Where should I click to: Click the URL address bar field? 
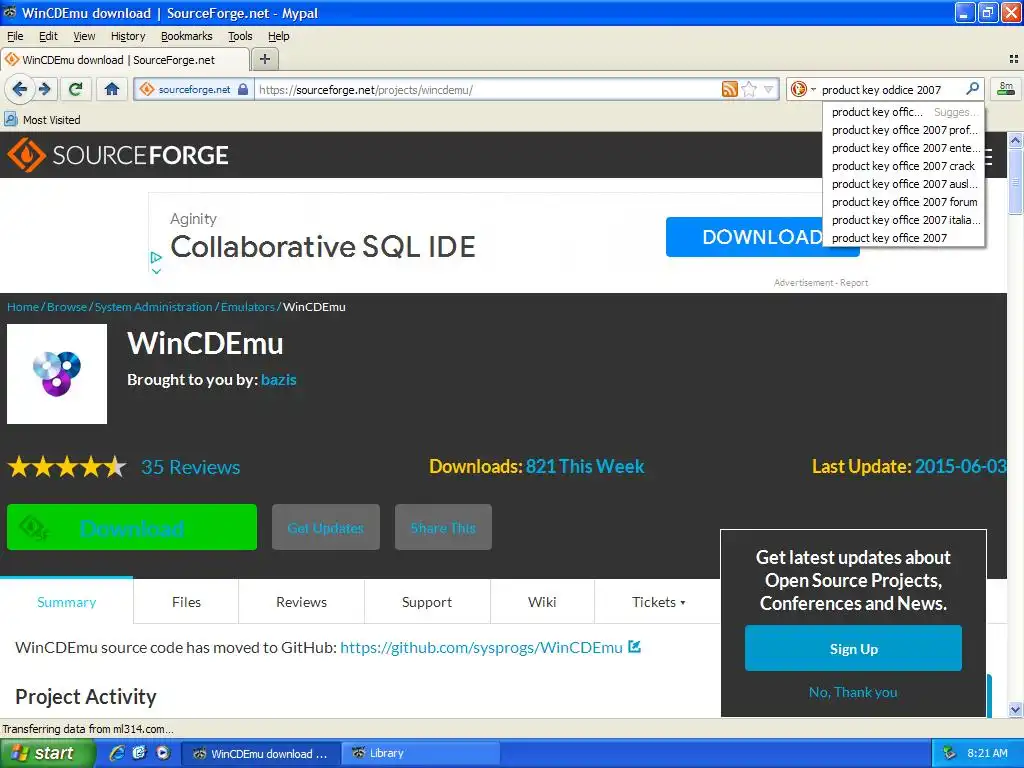(x=487, y=89)
